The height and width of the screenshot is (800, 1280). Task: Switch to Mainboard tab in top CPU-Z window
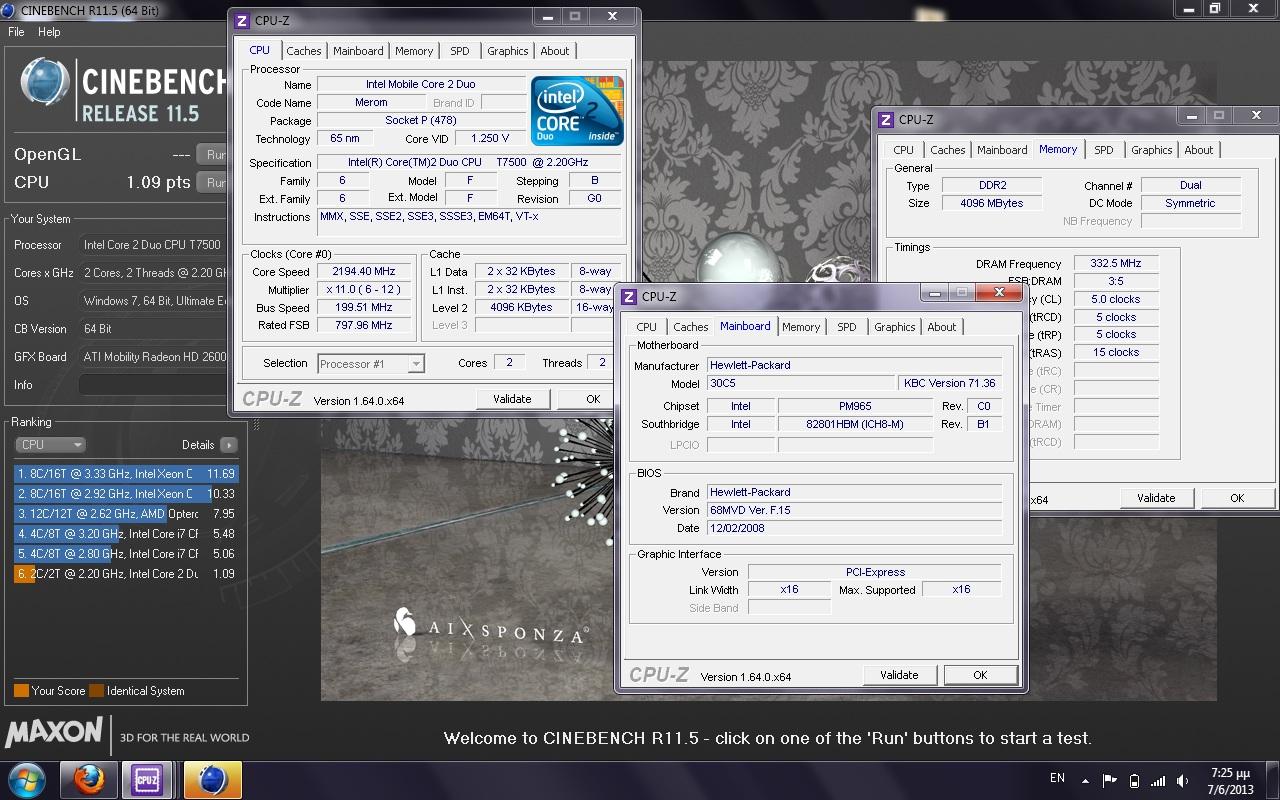[x=358, y=51]
